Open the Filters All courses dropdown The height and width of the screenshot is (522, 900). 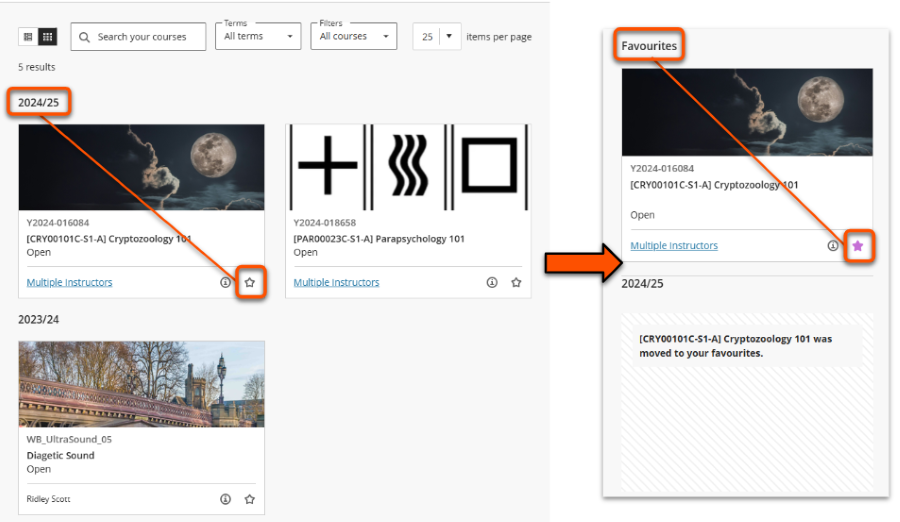(353, 37)
